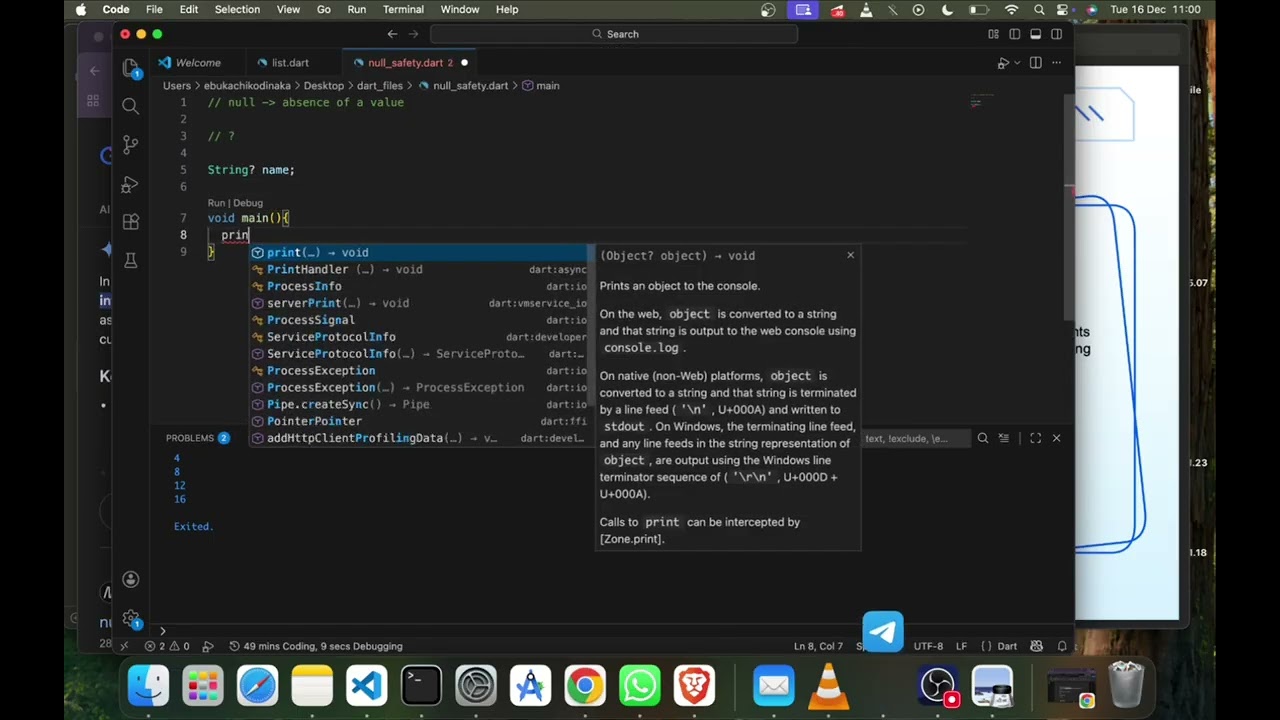Open the Accounts menu icon

pyautogui.click(x=130, y=580)
